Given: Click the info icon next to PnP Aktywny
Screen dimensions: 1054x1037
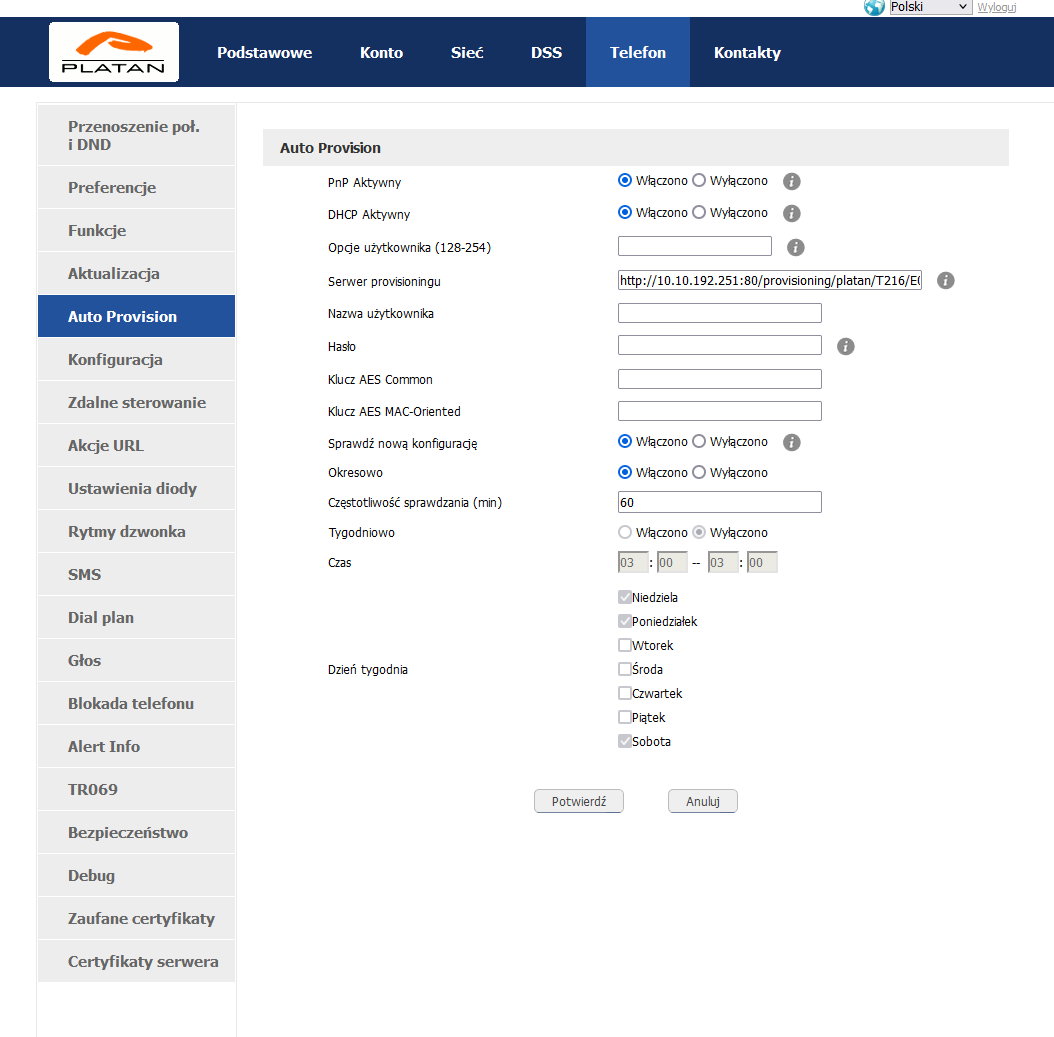Looking at the screenshot, I should click(791, 181).
